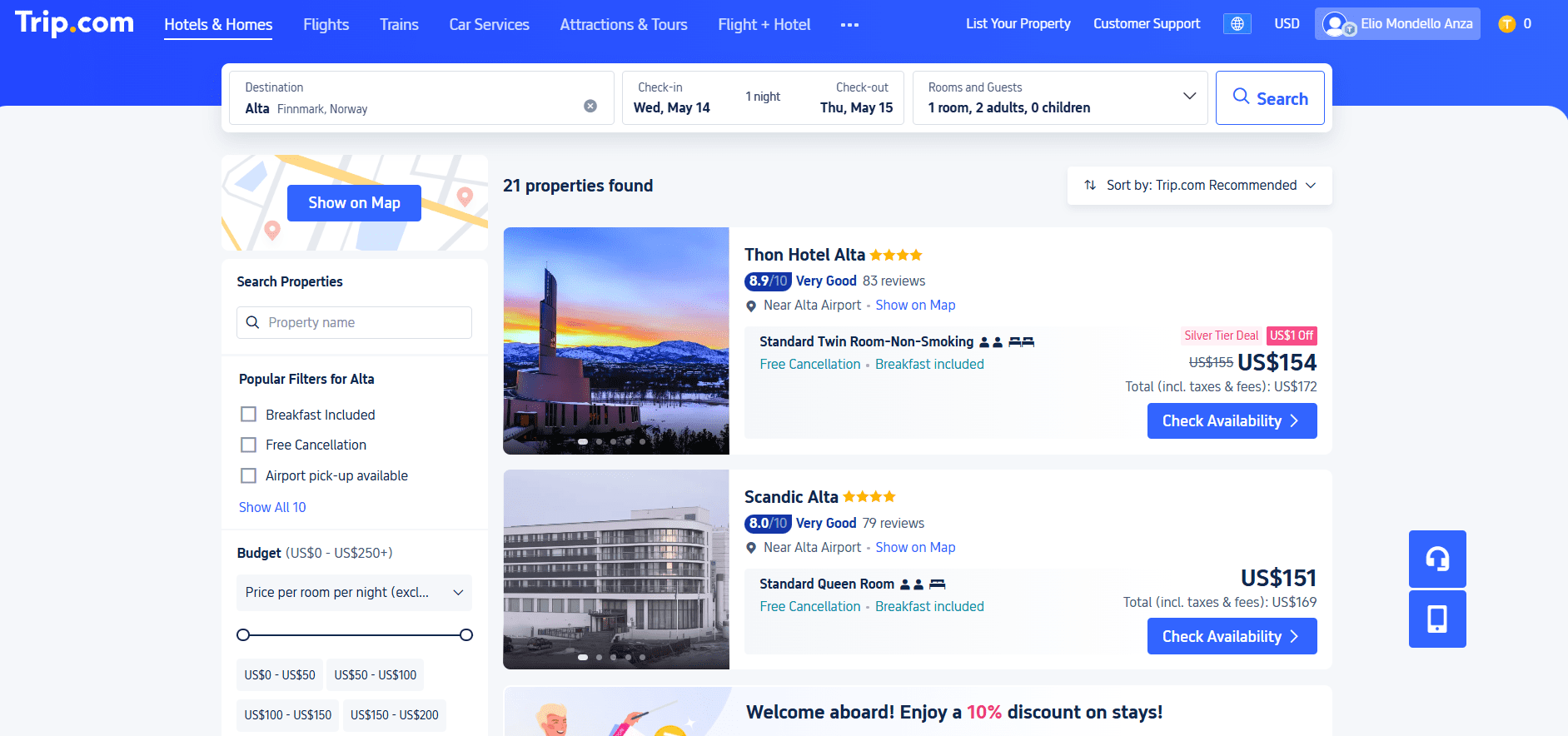Viewport: 1568px width, 736px height.
Task: Open the price per room per night dropdown
Action: 354,593
